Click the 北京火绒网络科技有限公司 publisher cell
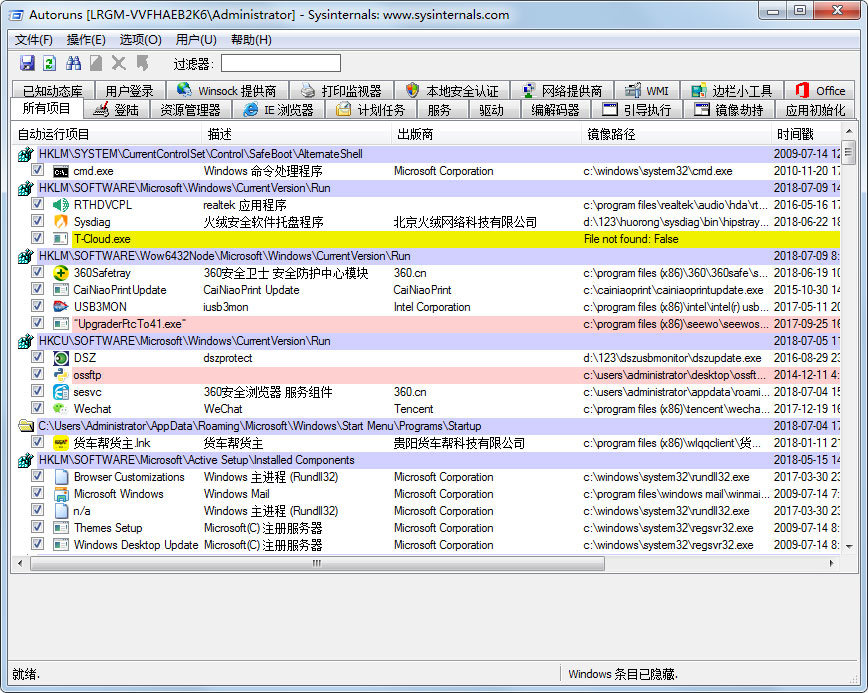Screen dimensions: 868x693 pos(465,222)
